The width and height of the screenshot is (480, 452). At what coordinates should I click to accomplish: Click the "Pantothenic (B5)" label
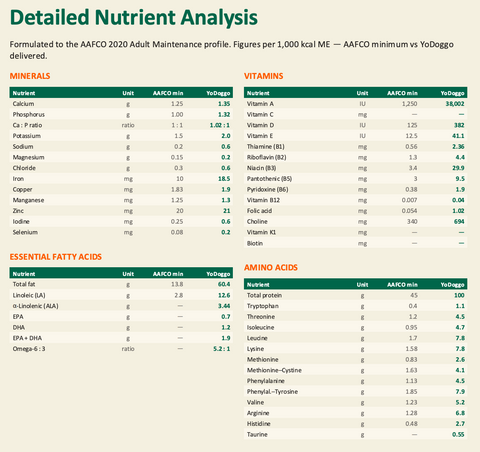coord(269,179)
